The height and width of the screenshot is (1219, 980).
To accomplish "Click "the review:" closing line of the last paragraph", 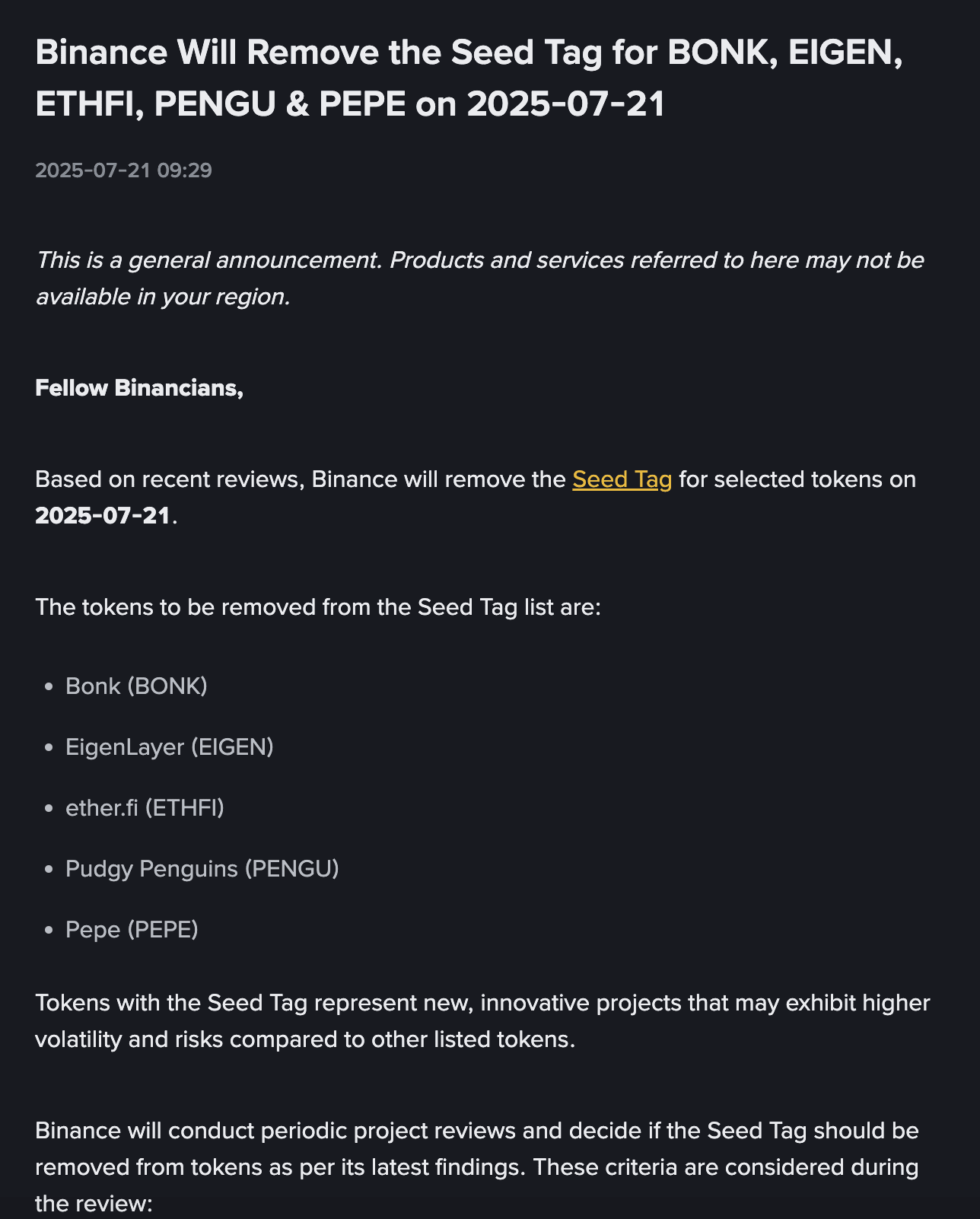I will (94, 1204).
